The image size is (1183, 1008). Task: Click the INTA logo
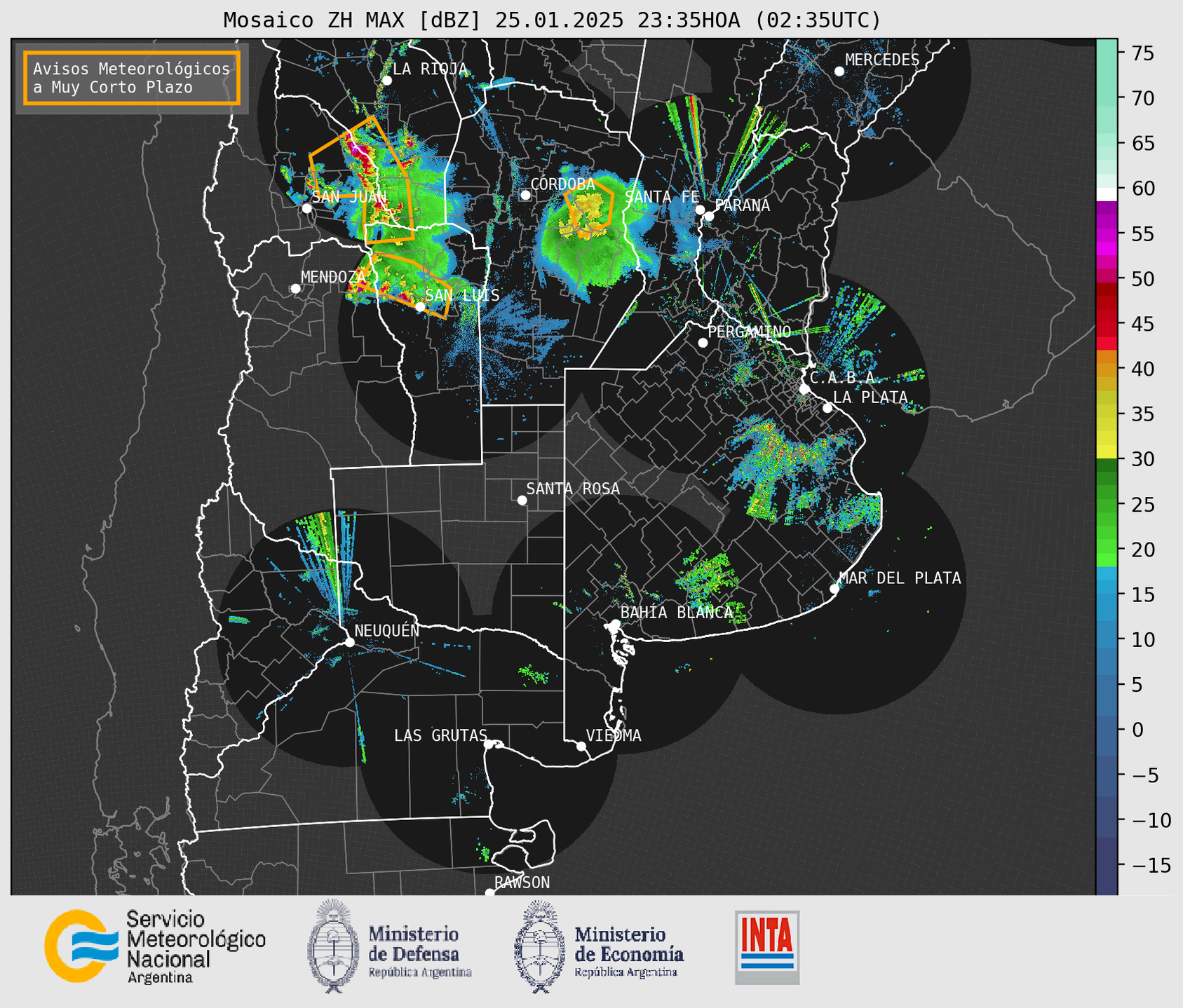[767, 947]
